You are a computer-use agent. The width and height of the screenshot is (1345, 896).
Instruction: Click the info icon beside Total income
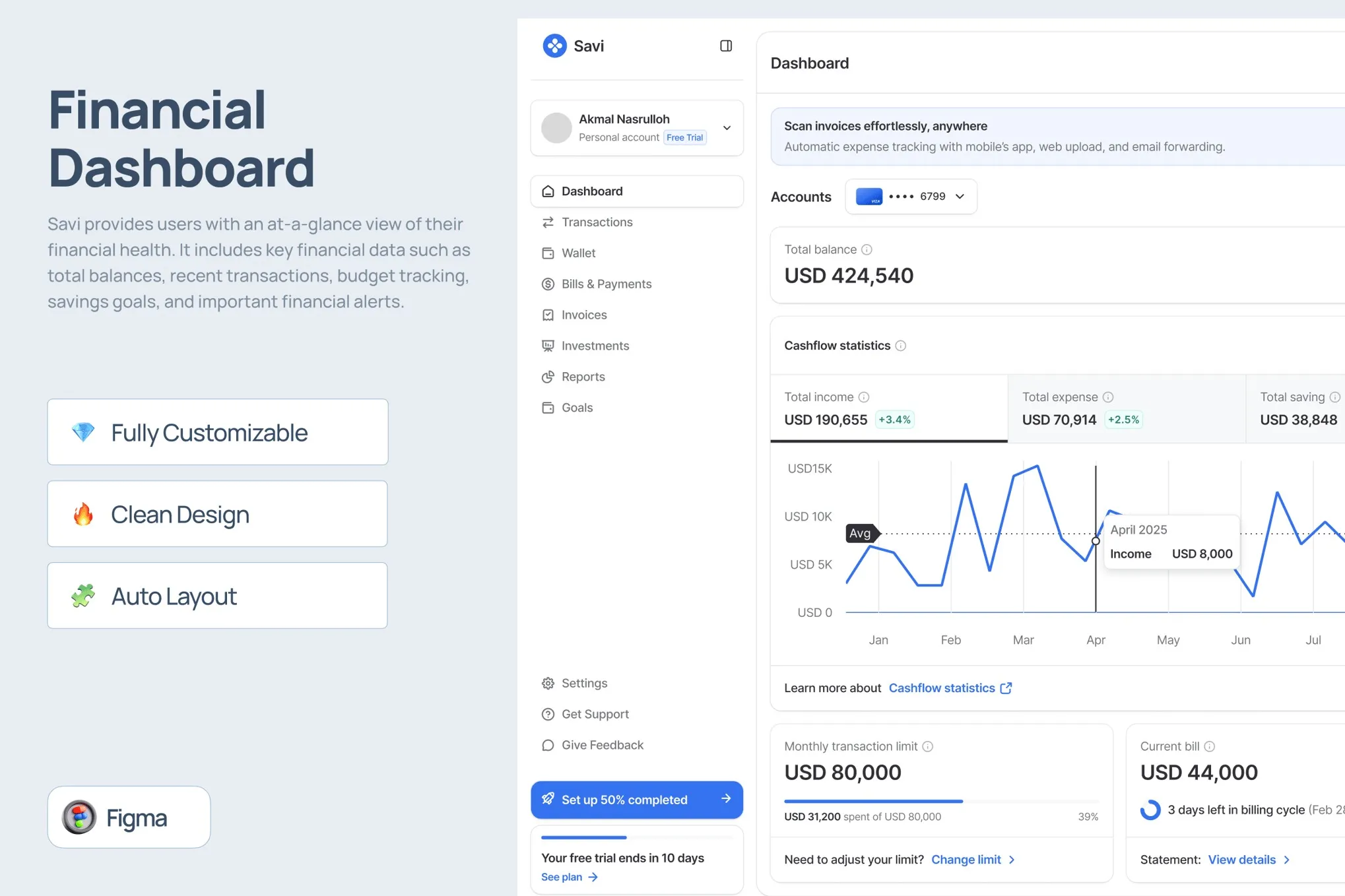pyautogui.click(x=863, y=397)
